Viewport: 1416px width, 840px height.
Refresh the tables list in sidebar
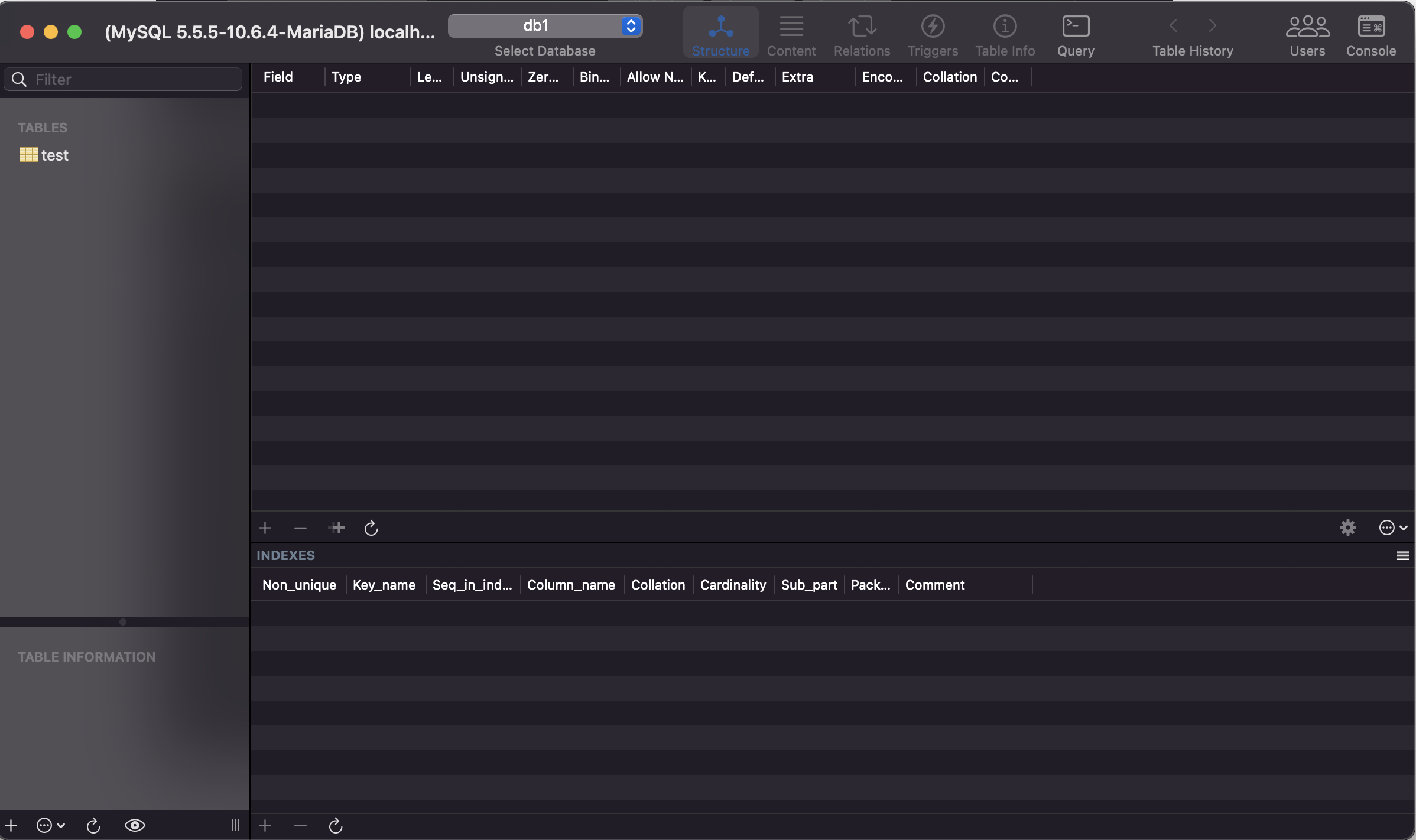[x=93, y=825]
